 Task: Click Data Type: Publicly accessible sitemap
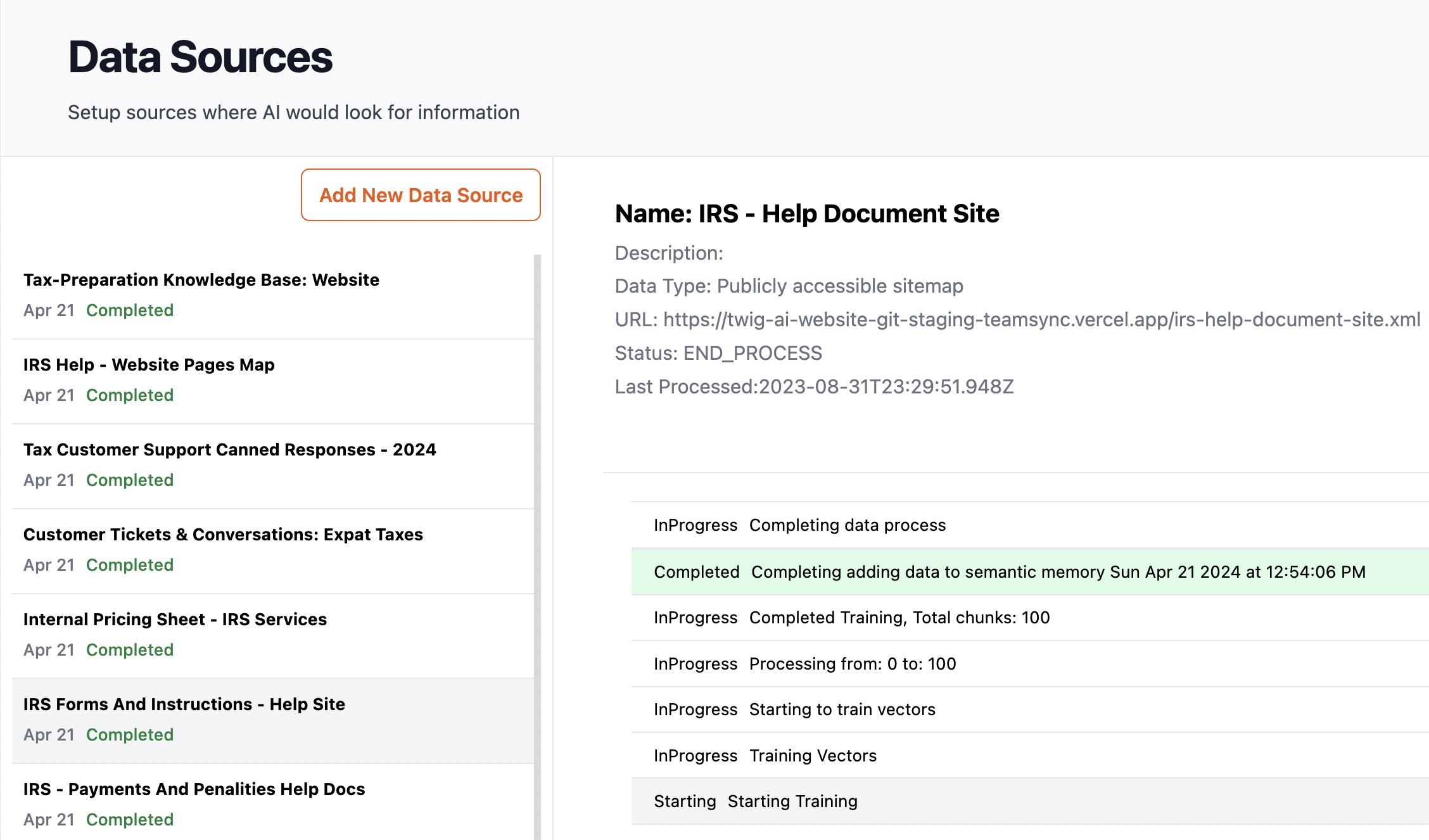pos(789,286)
